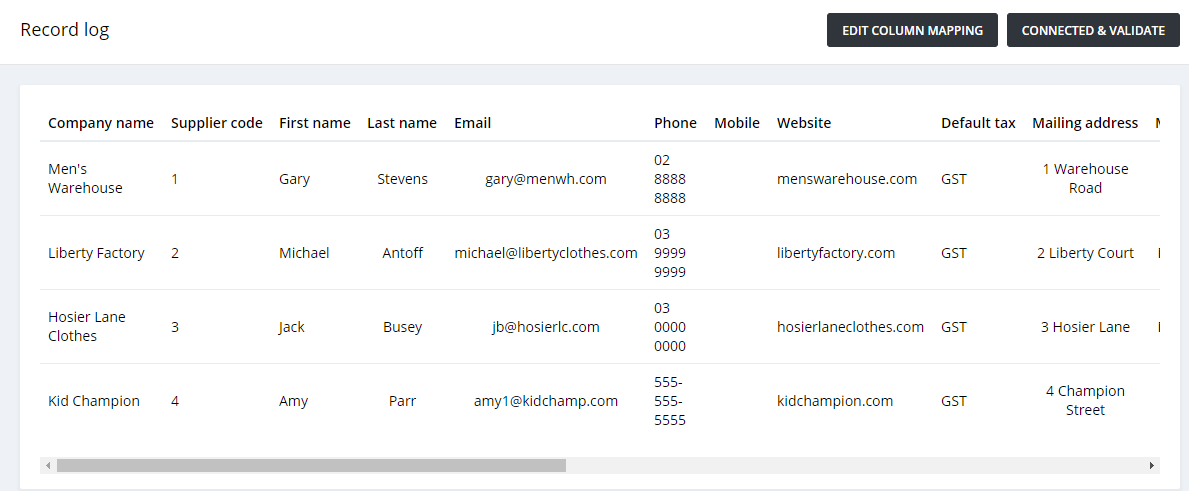Screen dimensions: 1189x491
Task: Select the Email column header
Action: point(472,123)
